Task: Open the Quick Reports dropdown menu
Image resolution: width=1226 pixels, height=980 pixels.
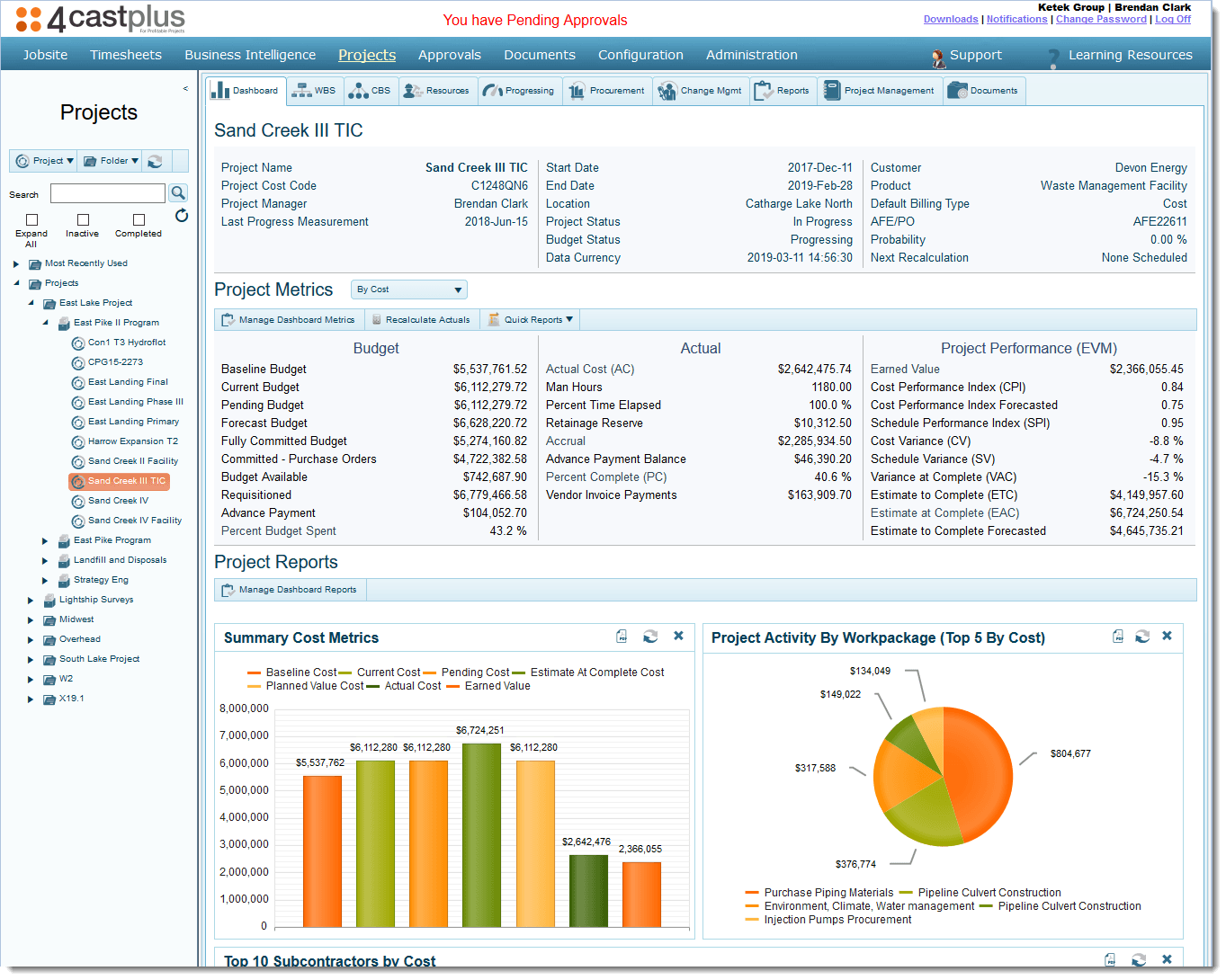Action: [x=531, y=320]
